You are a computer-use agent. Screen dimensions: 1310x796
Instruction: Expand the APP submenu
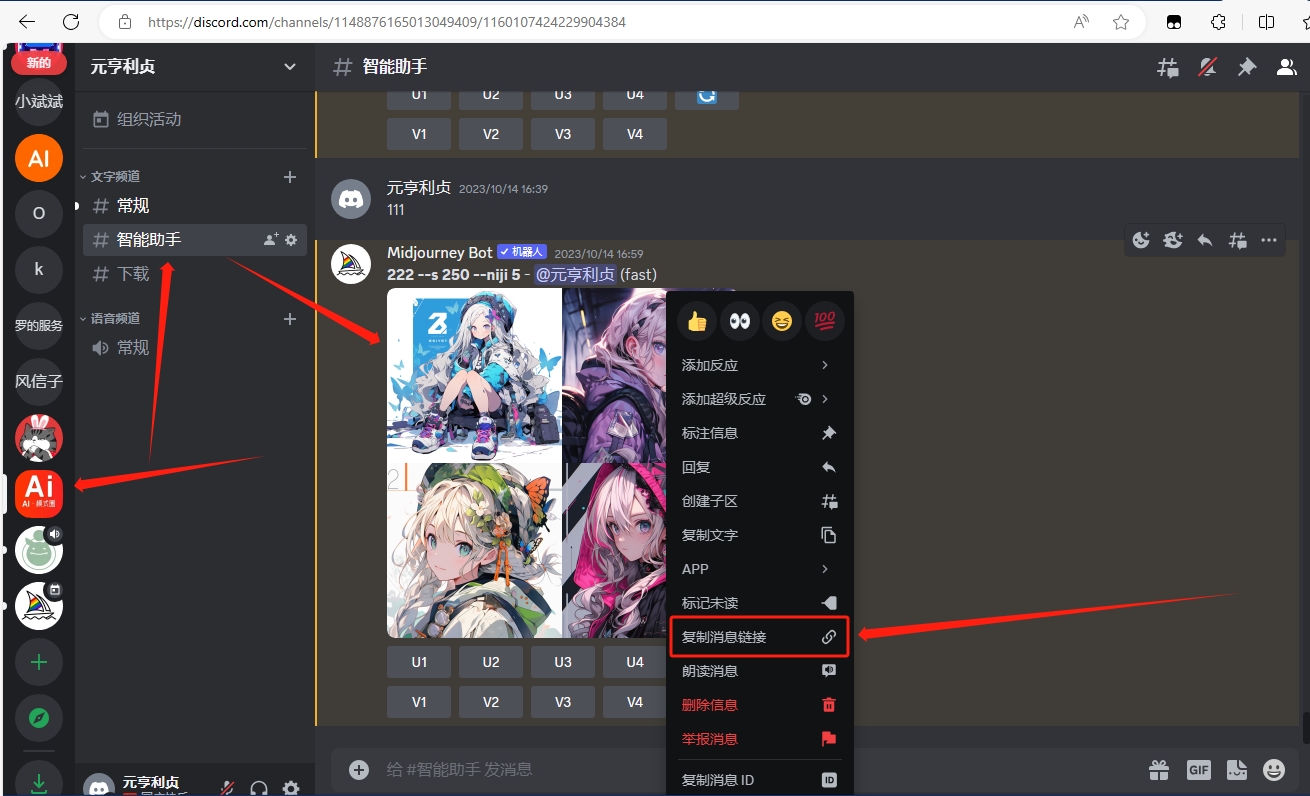point(760,569)
